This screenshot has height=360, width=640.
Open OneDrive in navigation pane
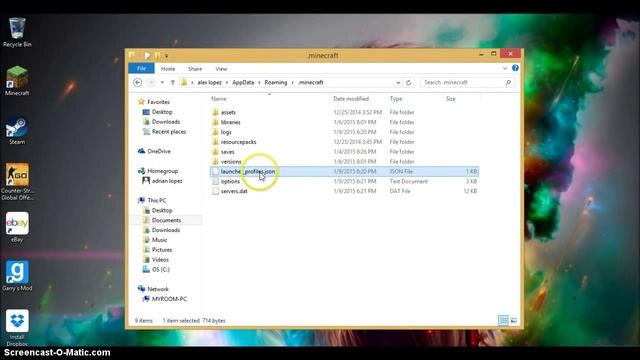coord(159,151)
